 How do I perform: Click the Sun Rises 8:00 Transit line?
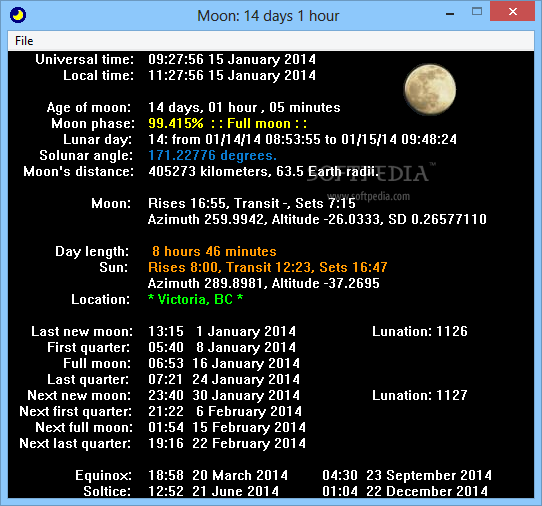[268, 267]
